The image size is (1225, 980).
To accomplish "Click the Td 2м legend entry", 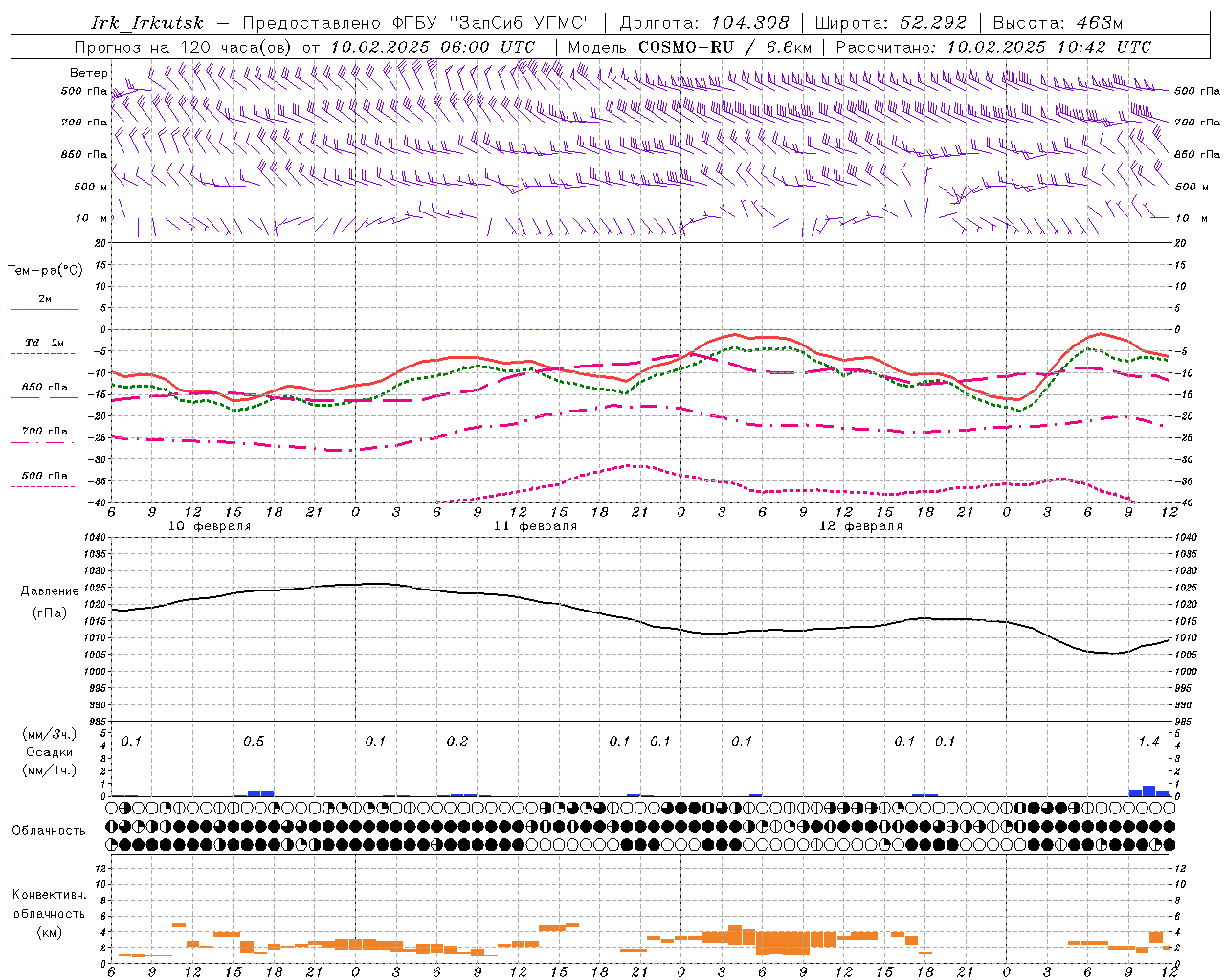I will pyautogui.click(x=45, y=343).
